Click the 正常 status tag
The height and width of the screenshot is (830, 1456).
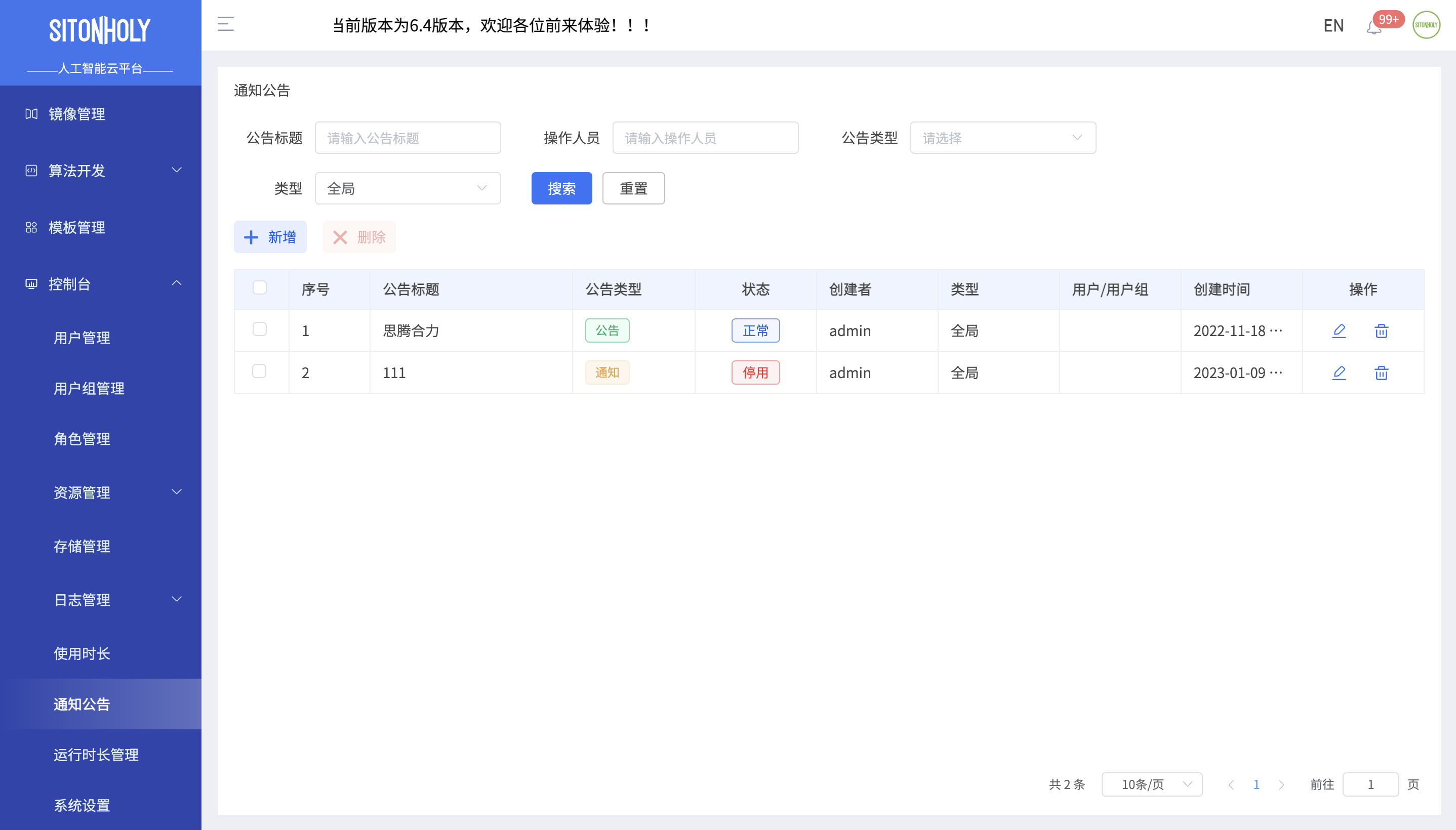pyautogui.click(x=755, y=330)
